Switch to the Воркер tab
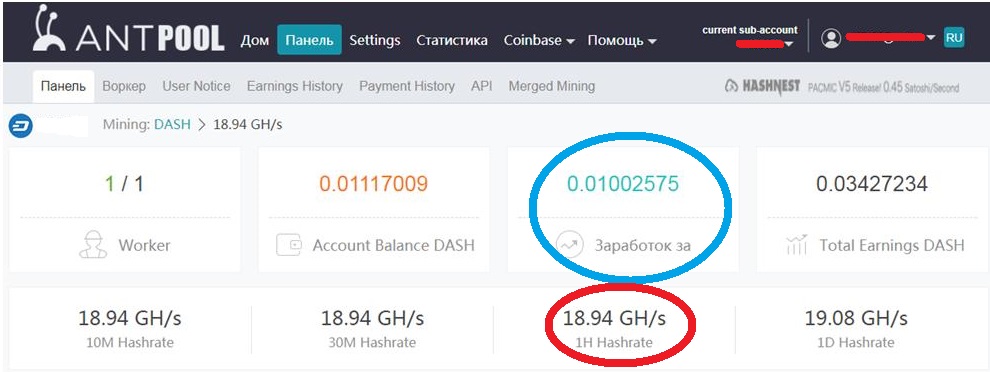The width and height of the screenshot is (990, 372). (x=124, y=86)
